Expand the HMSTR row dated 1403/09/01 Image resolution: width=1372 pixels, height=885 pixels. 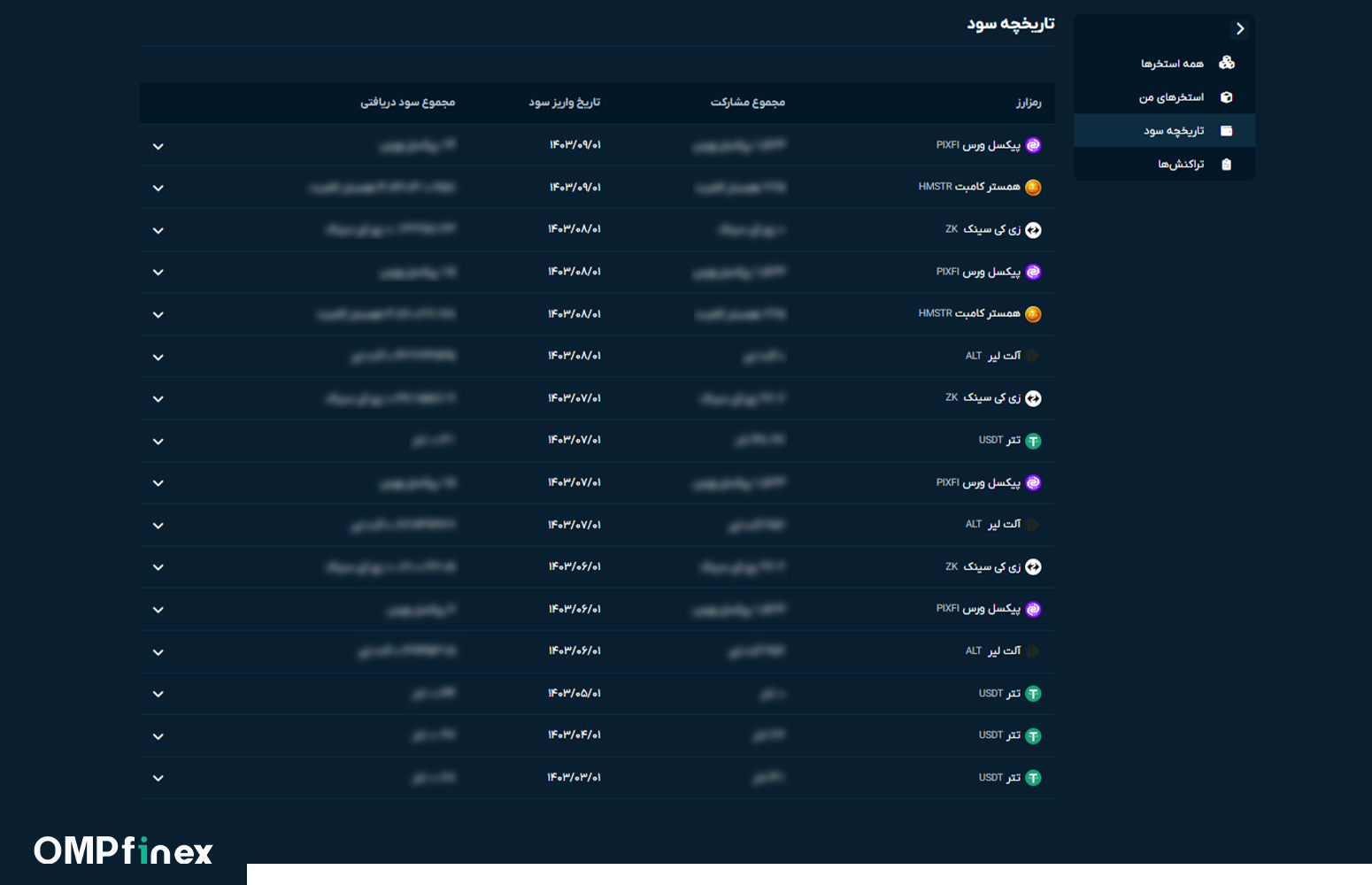(158, 188)
